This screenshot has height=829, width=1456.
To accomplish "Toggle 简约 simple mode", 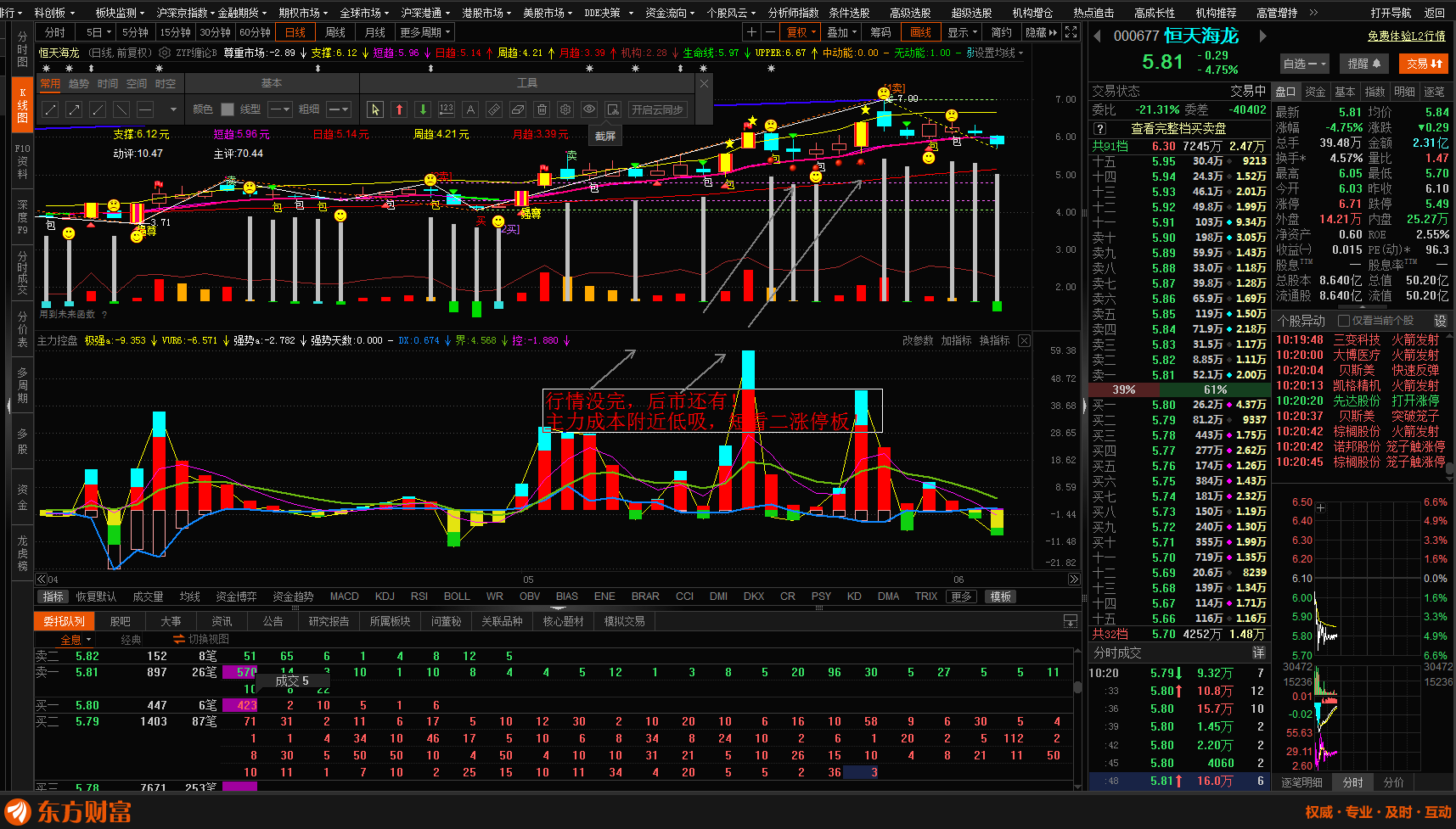I will (1002, 32).
